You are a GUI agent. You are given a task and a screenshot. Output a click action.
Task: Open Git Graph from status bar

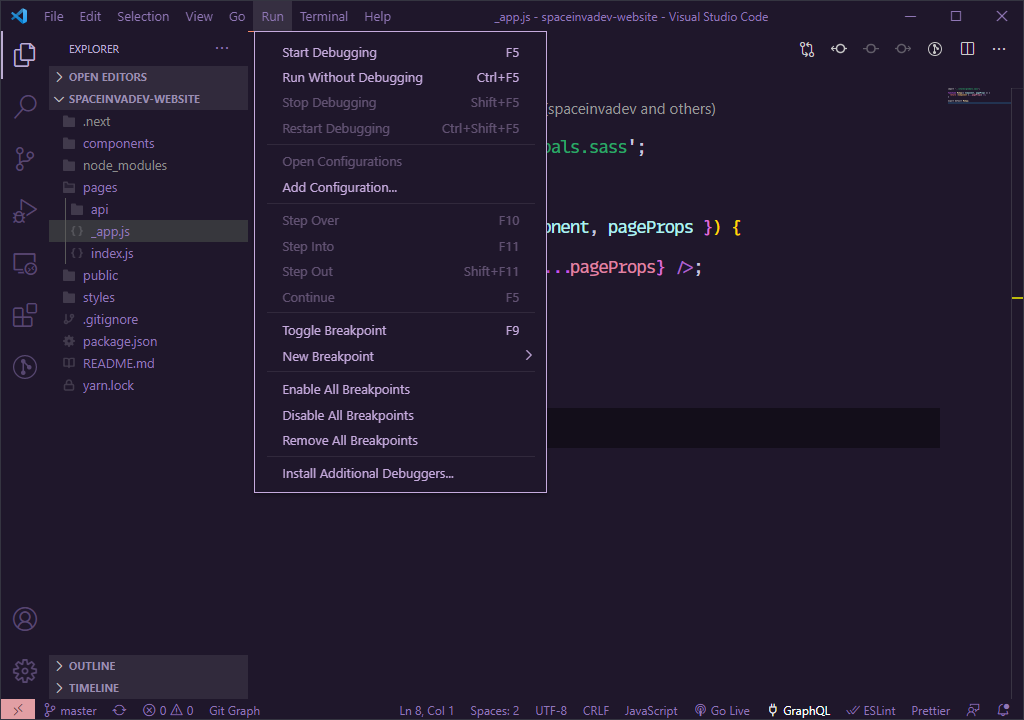click(x=234, y=710)
